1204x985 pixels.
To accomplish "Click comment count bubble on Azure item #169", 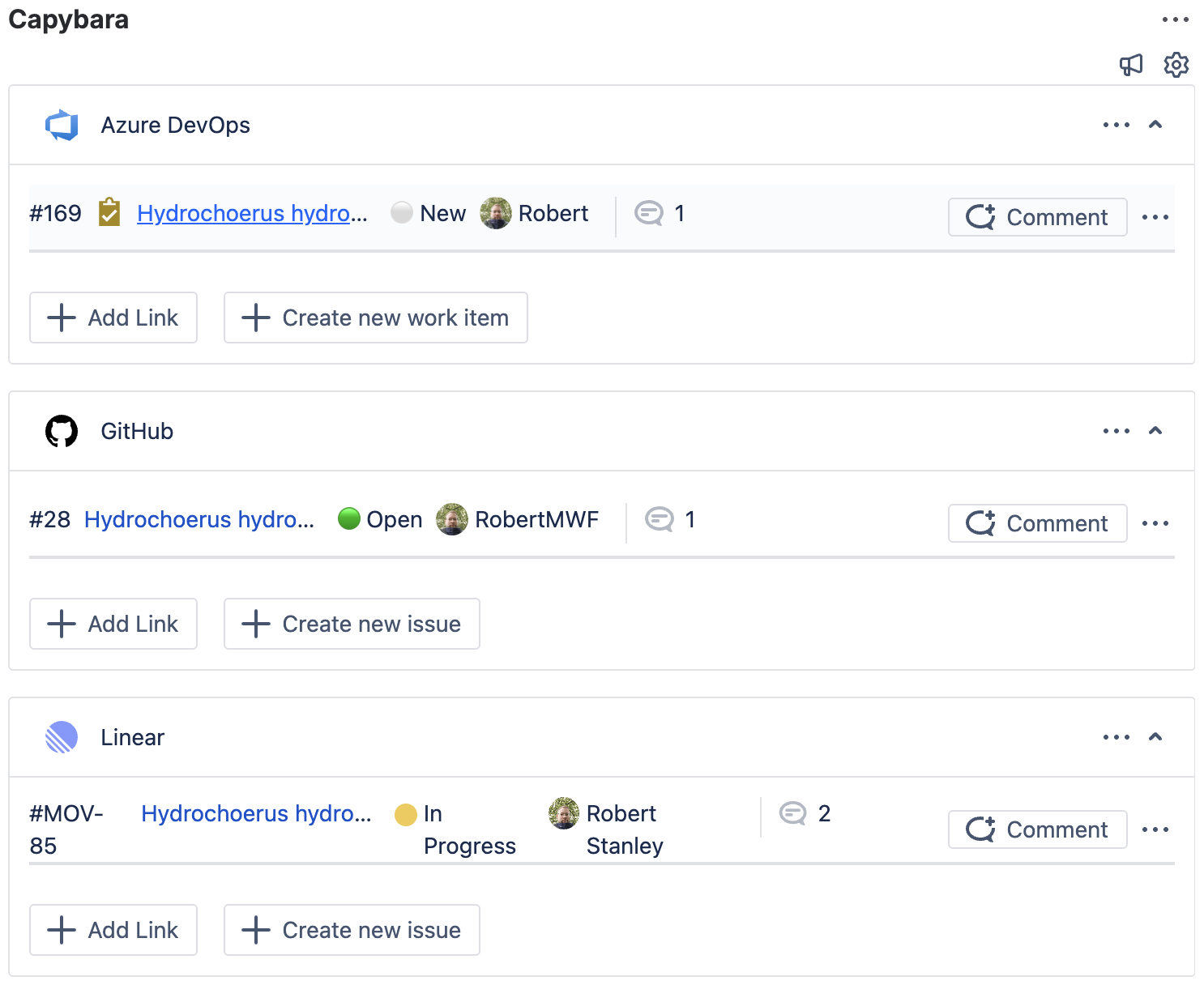I will pyautogui.click(x=649, y=214).
